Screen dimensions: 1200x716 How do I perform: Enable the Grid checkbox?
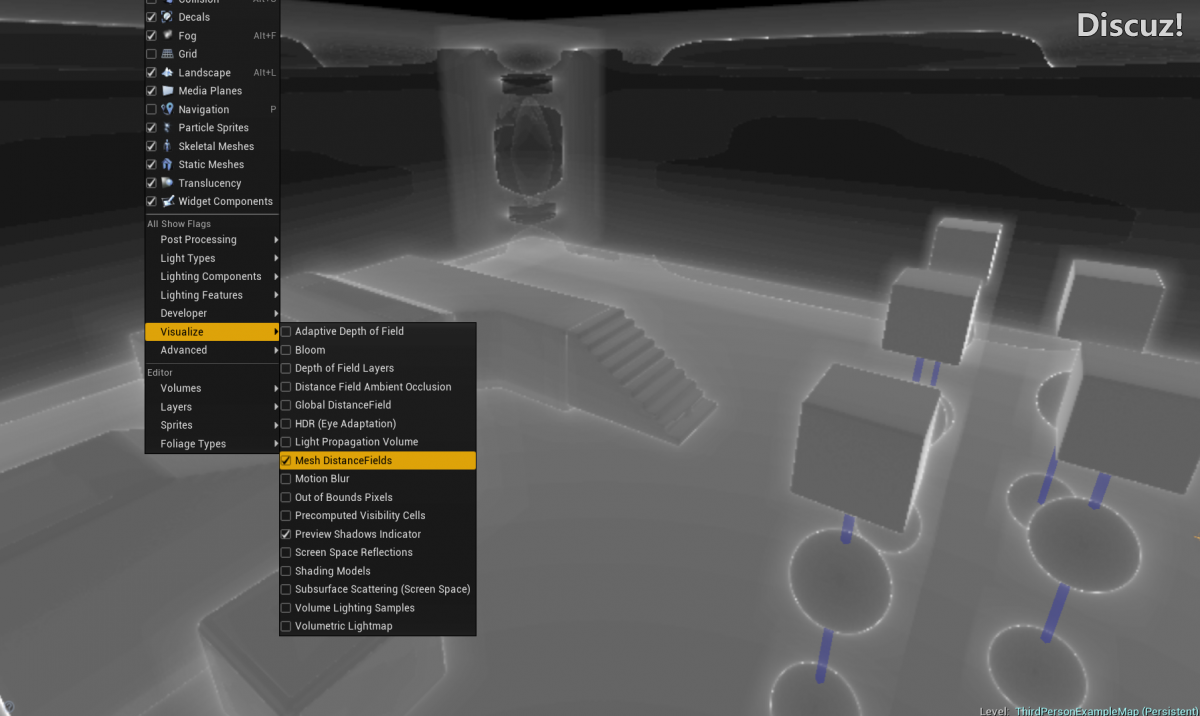coord(151,54)
